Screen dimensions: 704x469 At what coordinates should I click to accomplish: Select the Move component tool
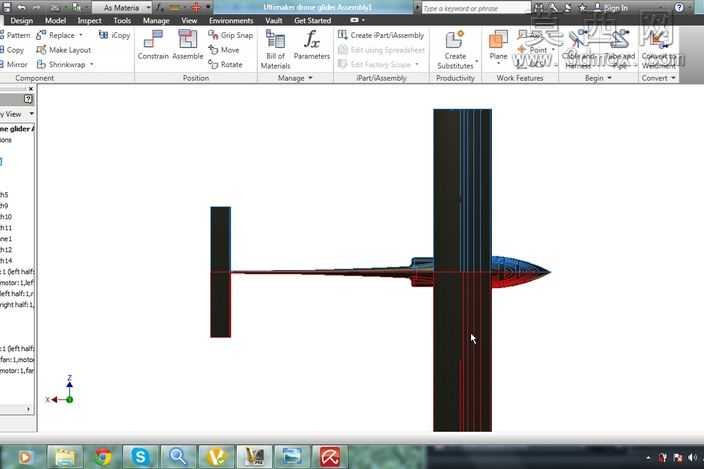224,50
